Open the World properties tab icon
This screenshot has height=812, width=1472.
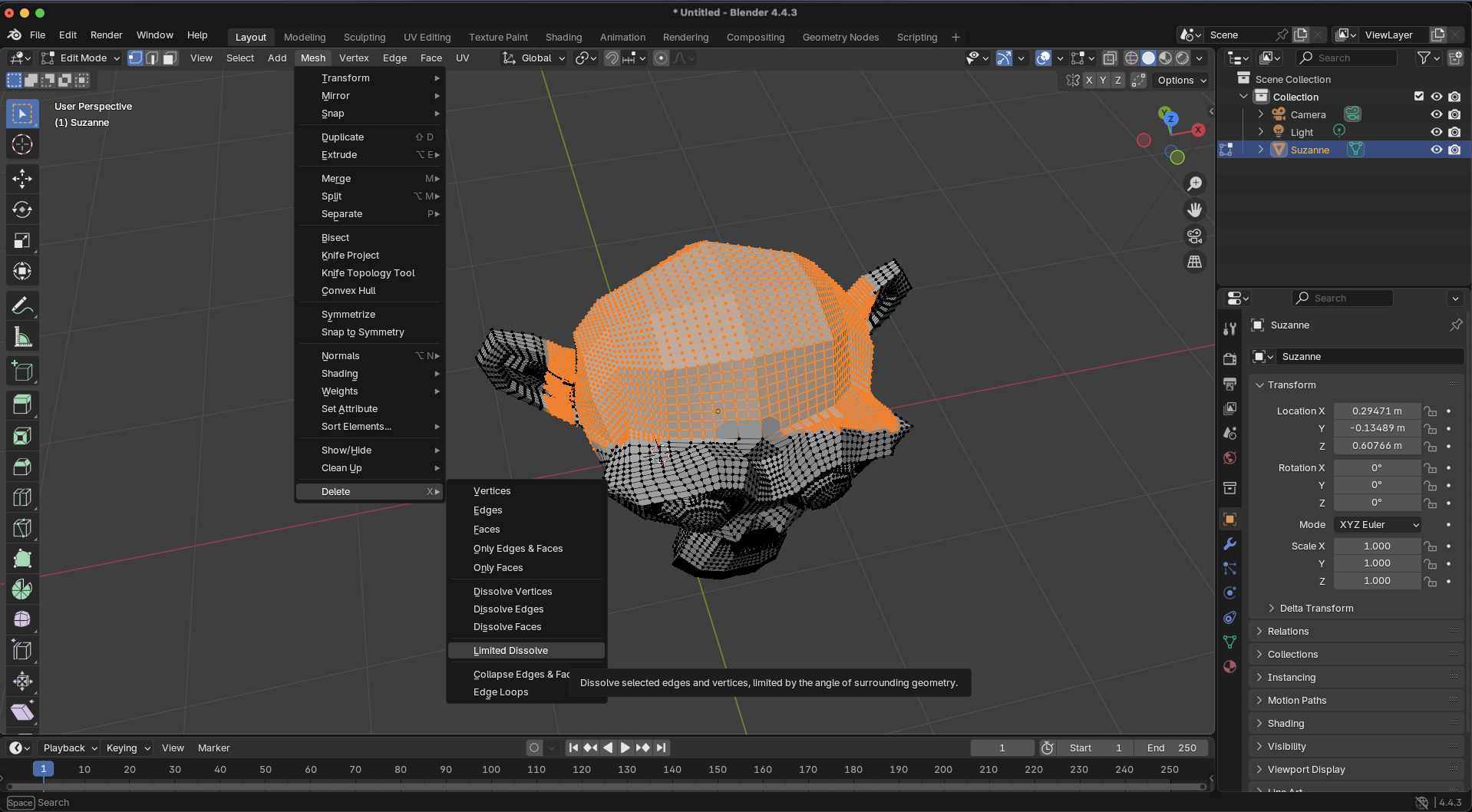coord(1230,457)
